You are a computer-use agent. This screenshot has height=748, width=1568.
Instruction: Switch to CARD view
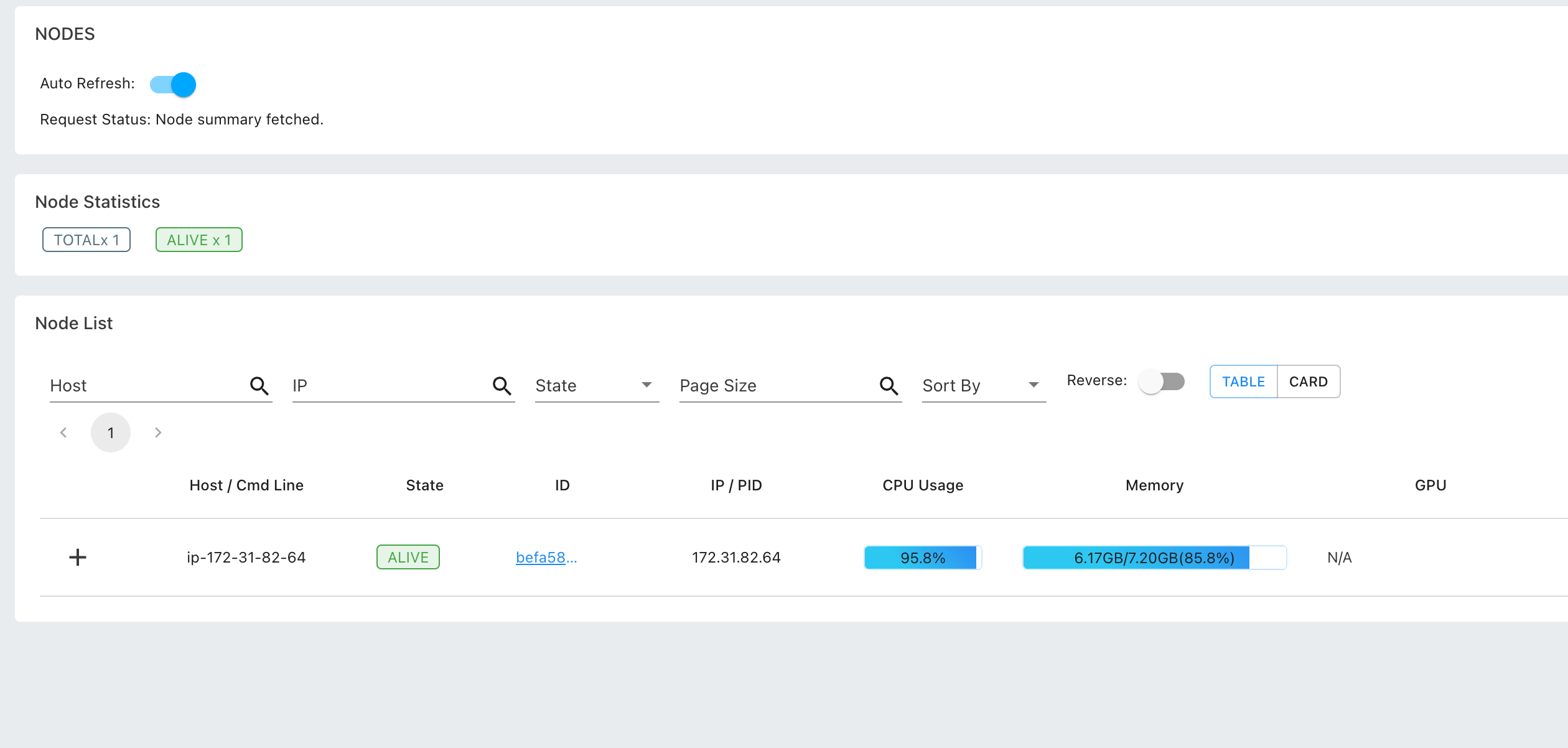click(x=1309, y=381)
